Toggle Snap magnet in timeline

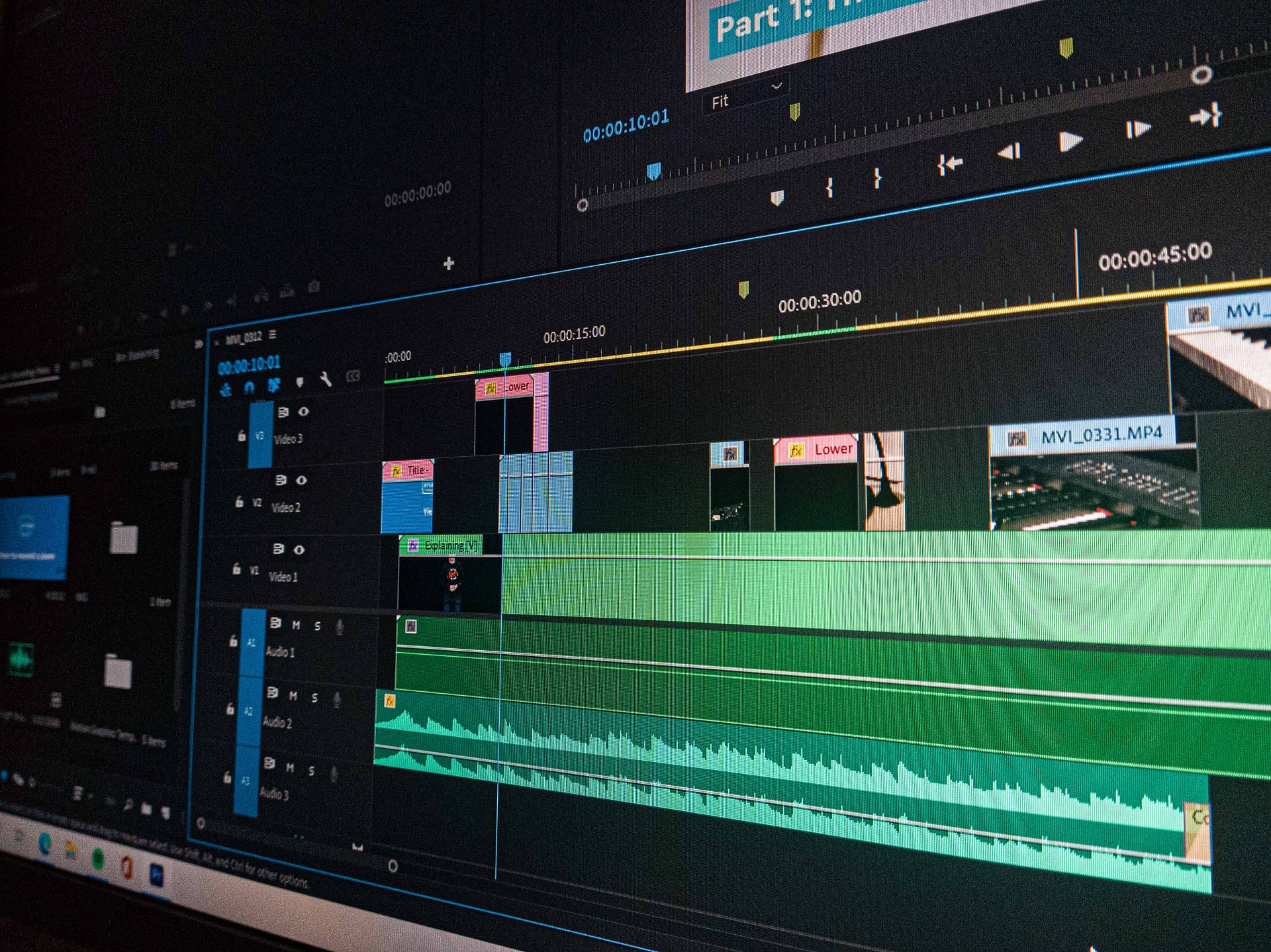249,387
